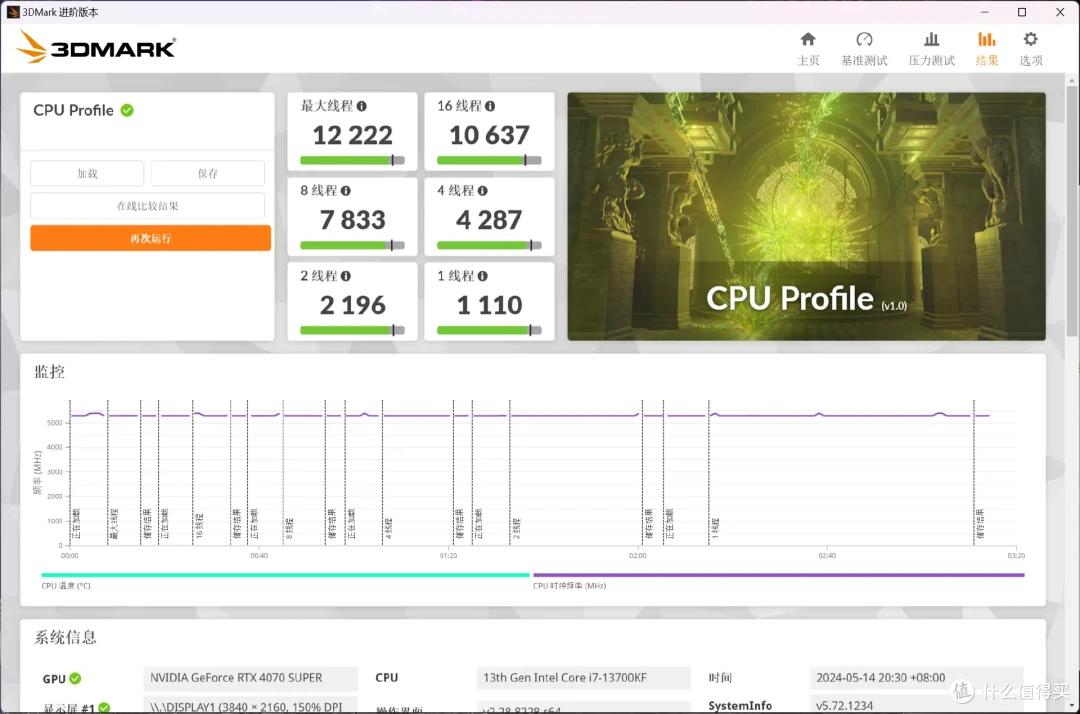Image resolution: width=1080 pixels, height=714 pixels.
Task: Click the 在线比较结果 compare online button
Action: click(147, 206)
